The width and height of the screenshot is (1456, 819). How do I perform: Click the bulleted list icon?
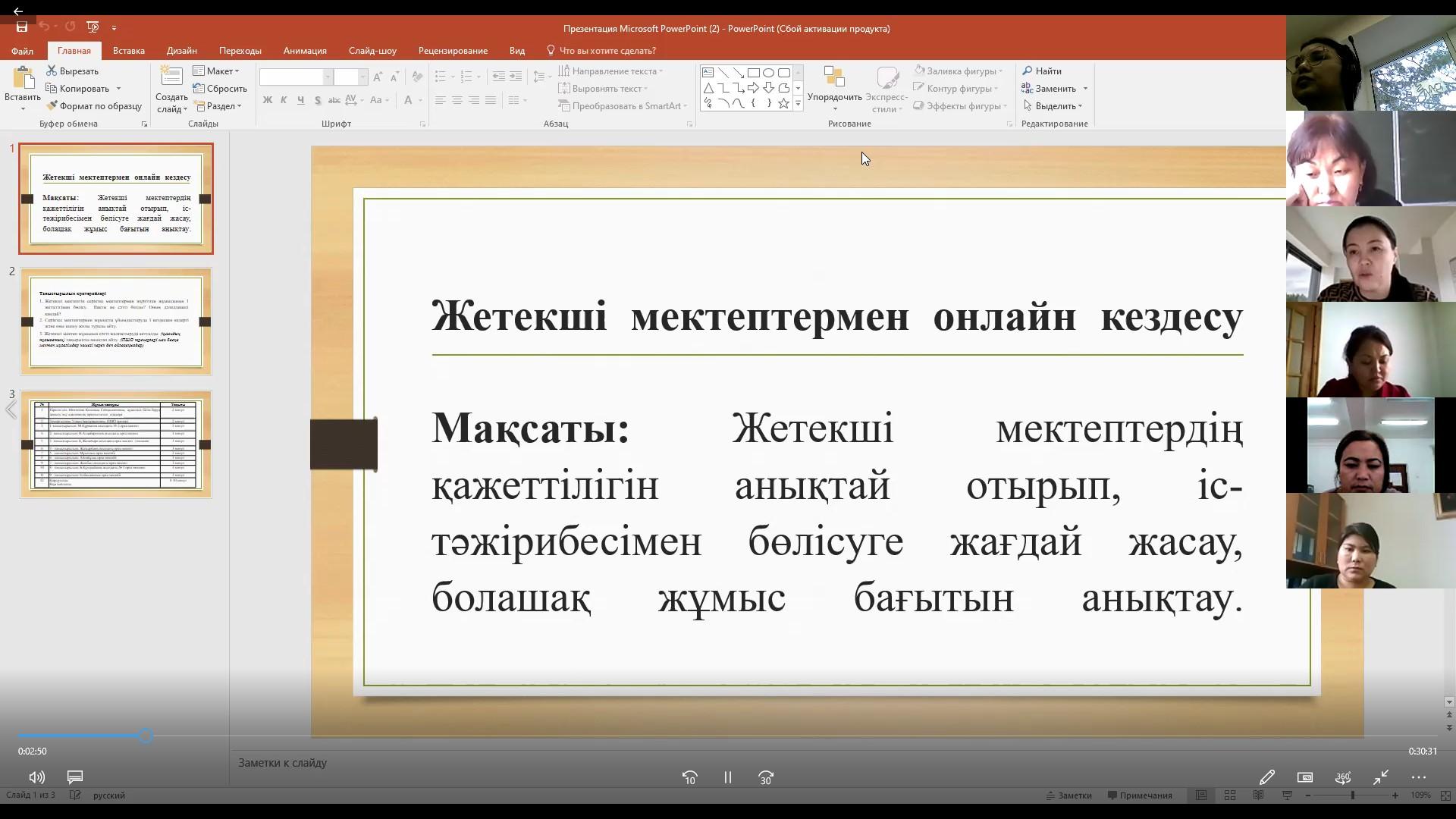click(x=441, y=77)
